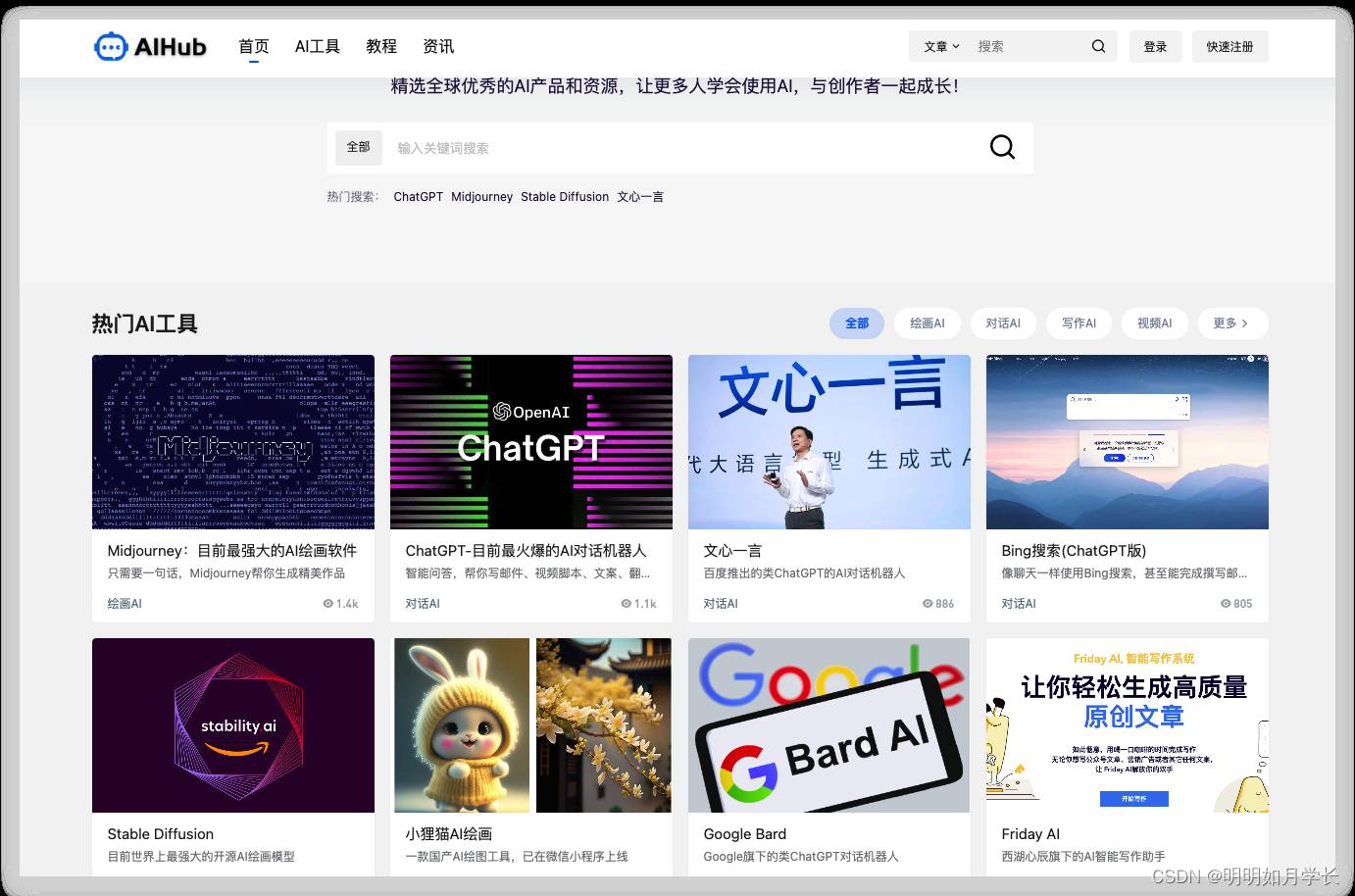Screen dimensions: 1355x896
Task: Click title 'Bing搜索(ChatGPT版)'
Action: (x=1074, y=551)
